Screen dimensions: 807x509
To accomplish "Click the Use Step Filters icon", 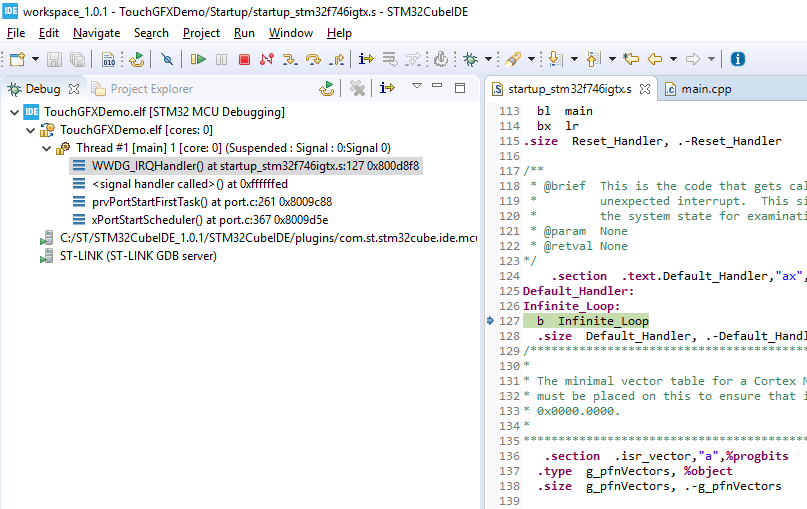I will pyautogui.click(x=413, y=59).
